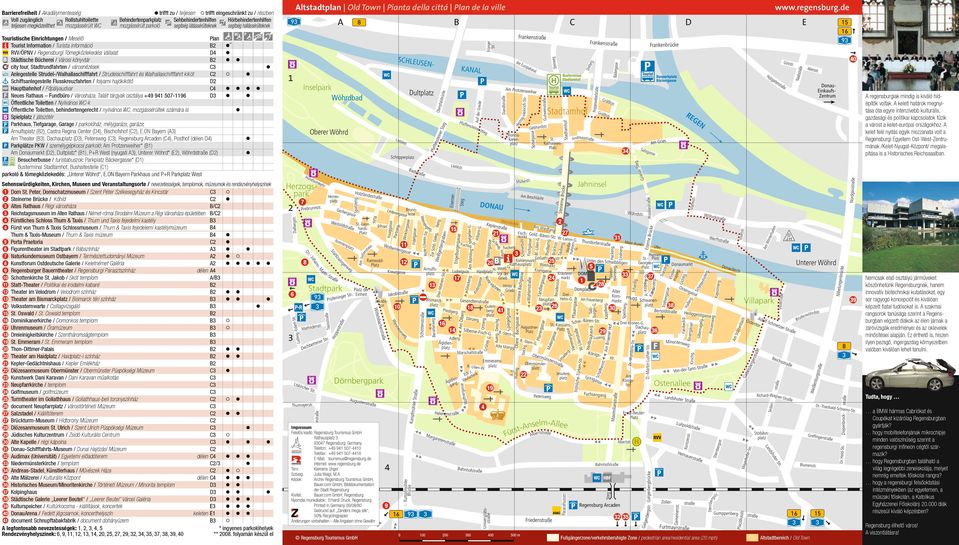959x545 pixels.
Task: Click the 'DonauArena' legend row
Action: [x=137, y=513]
